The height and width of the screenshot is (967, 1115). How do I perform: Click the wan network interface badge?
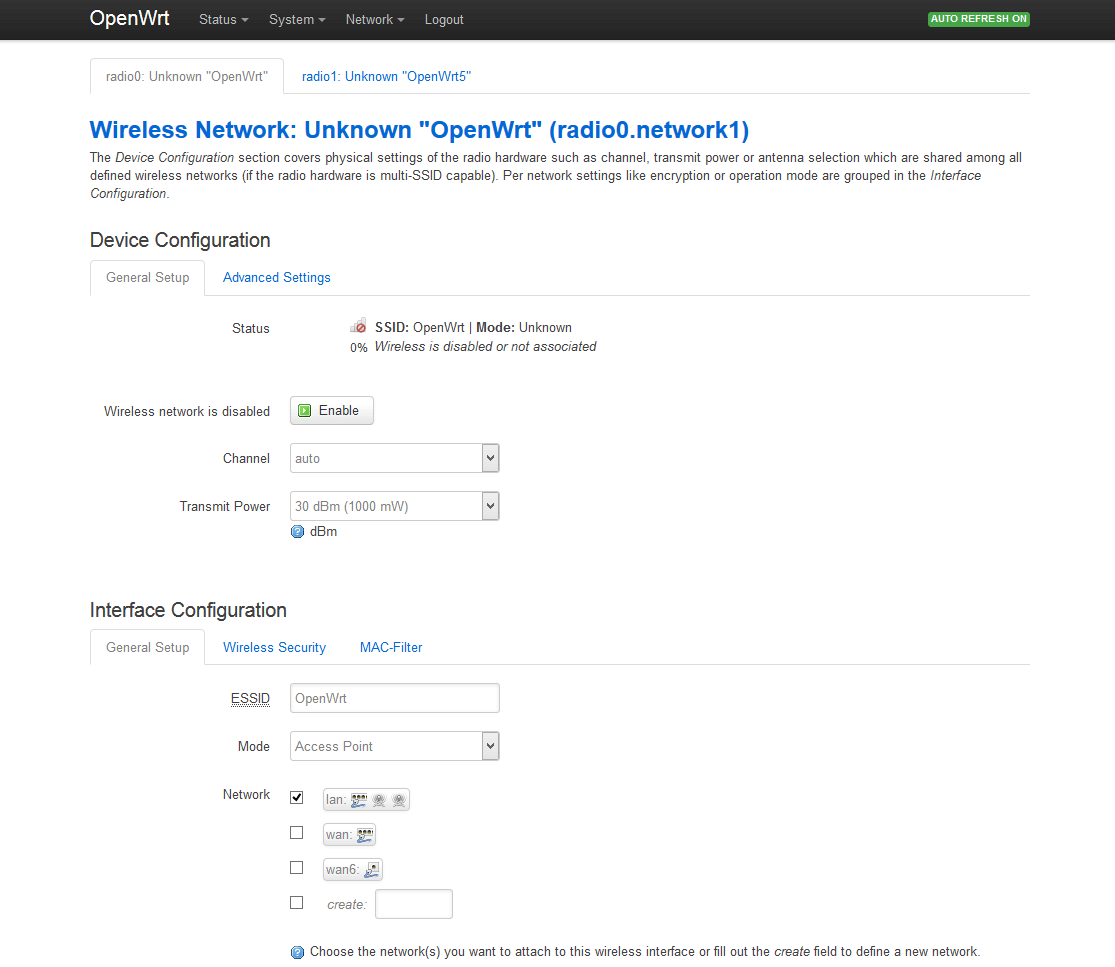[349, 835]
